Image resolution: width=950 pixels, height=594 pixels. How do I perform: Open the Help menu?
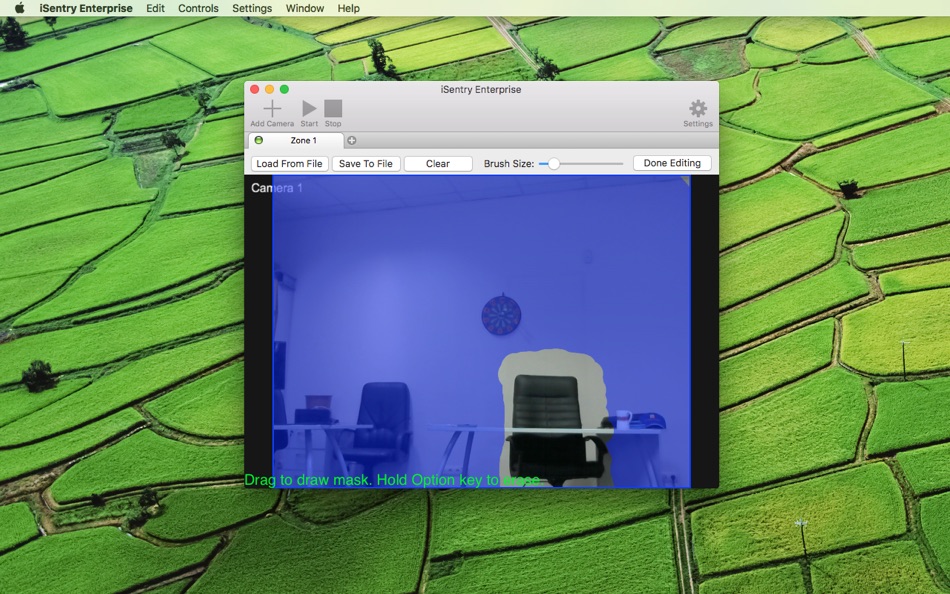pyautogui.click(x=348, y=8)
